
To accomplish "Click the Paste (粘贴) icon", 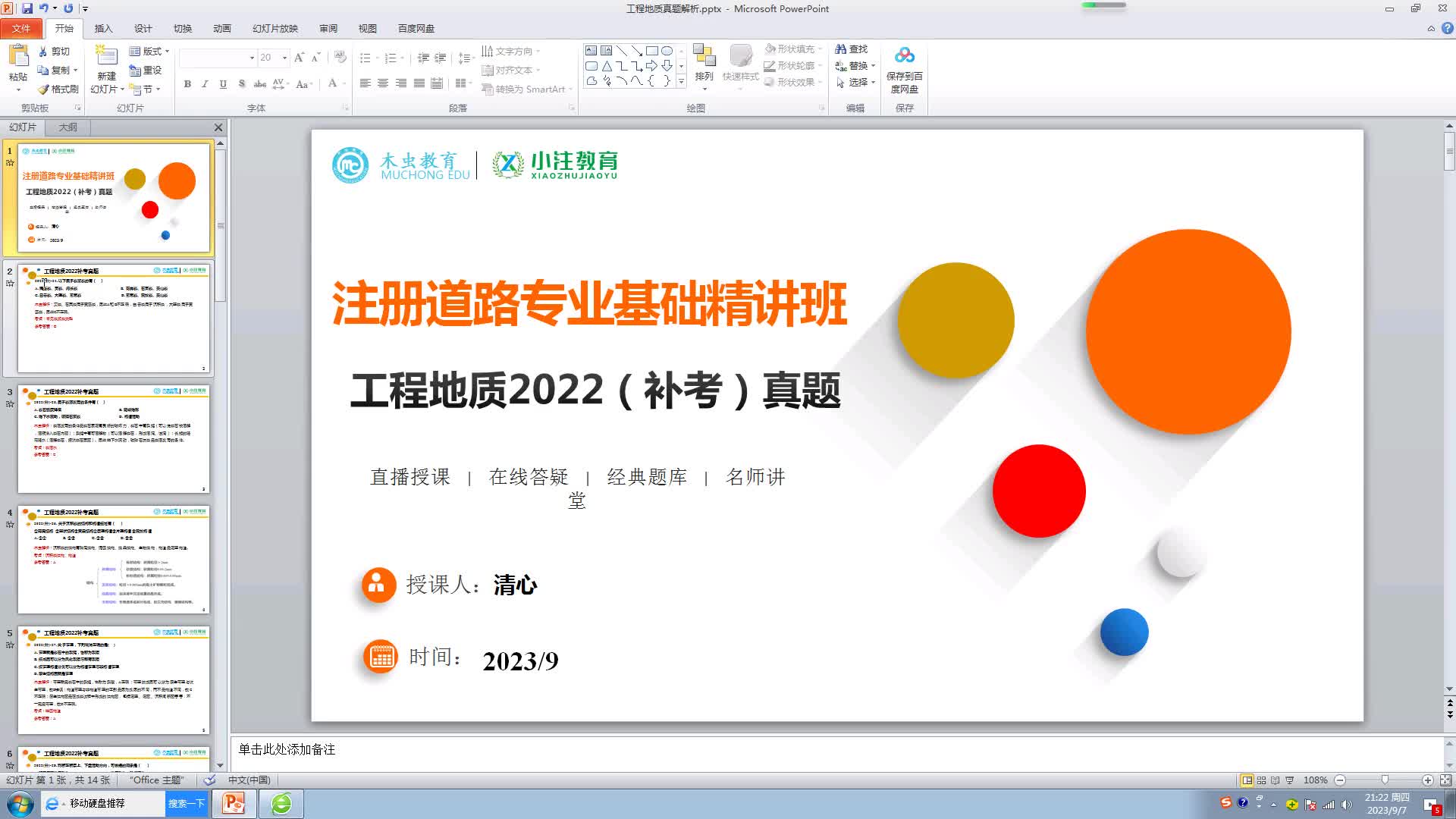I will [x=17, y=56].
